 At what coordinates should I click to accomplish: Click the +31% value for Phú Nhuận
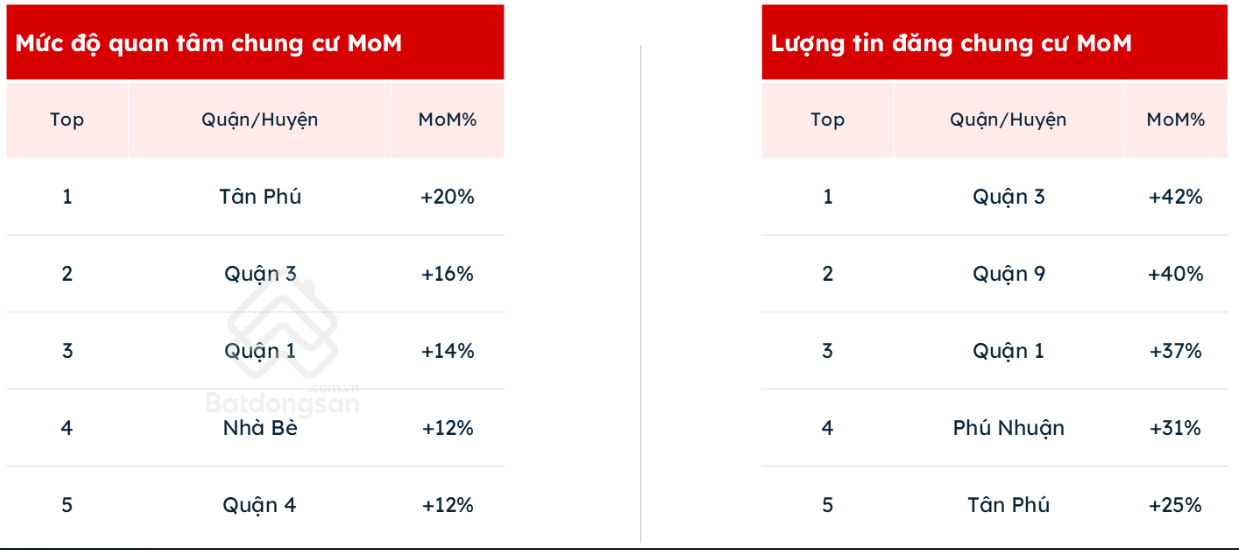1175,428
